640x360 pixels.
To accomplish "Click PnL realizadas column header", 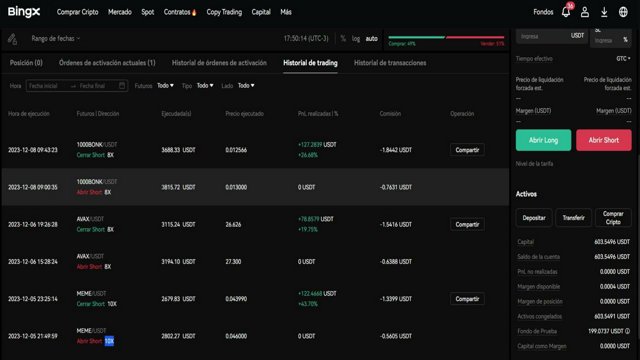I will click(318, 114).
